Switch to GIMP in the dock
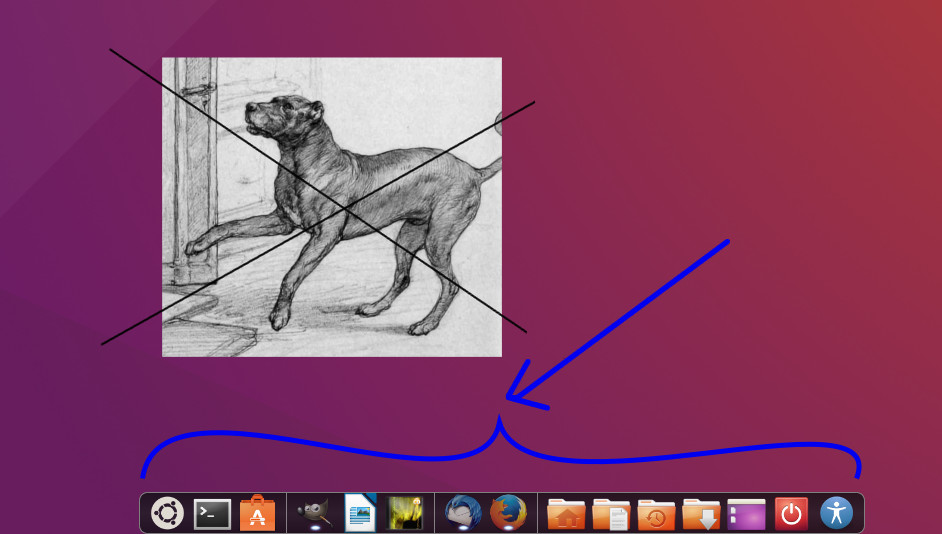Image resolution: width=942 pixels, height=534 pixels. click(x=314, y=514)
